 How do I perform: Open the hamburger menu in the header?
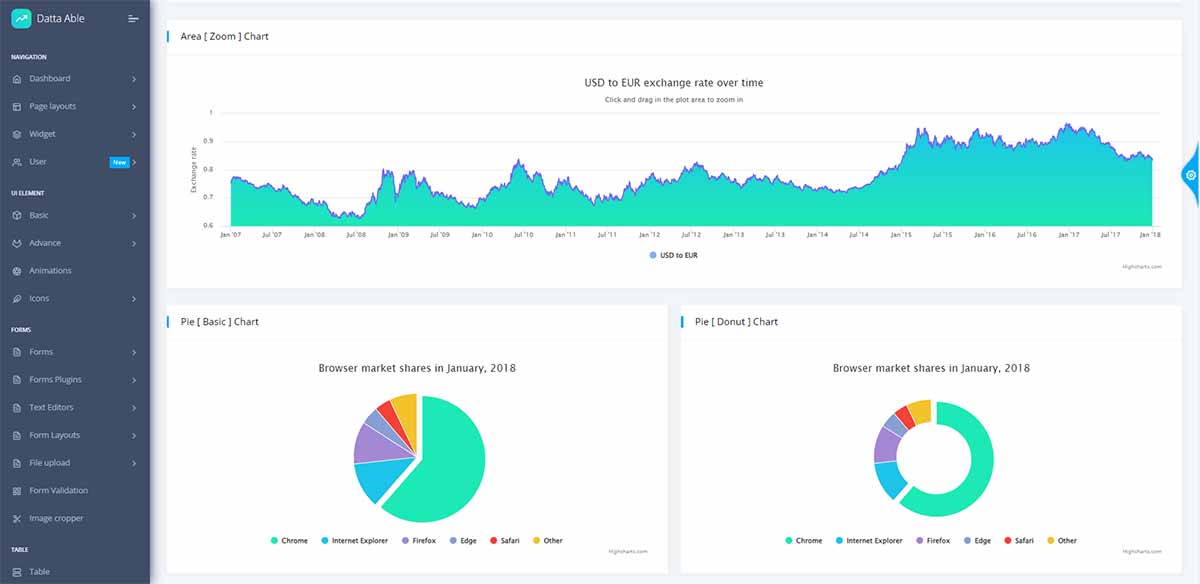coord(133,18)
